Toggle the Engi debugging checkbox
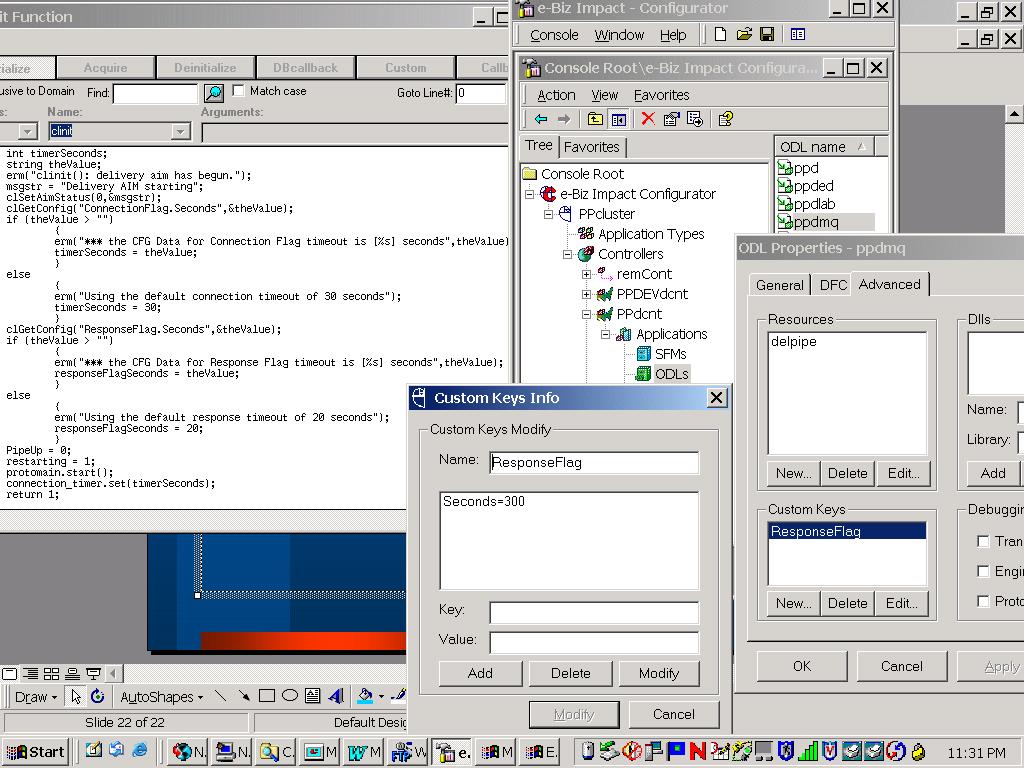This screenshot has height=768, width=1024. (983, 571)
